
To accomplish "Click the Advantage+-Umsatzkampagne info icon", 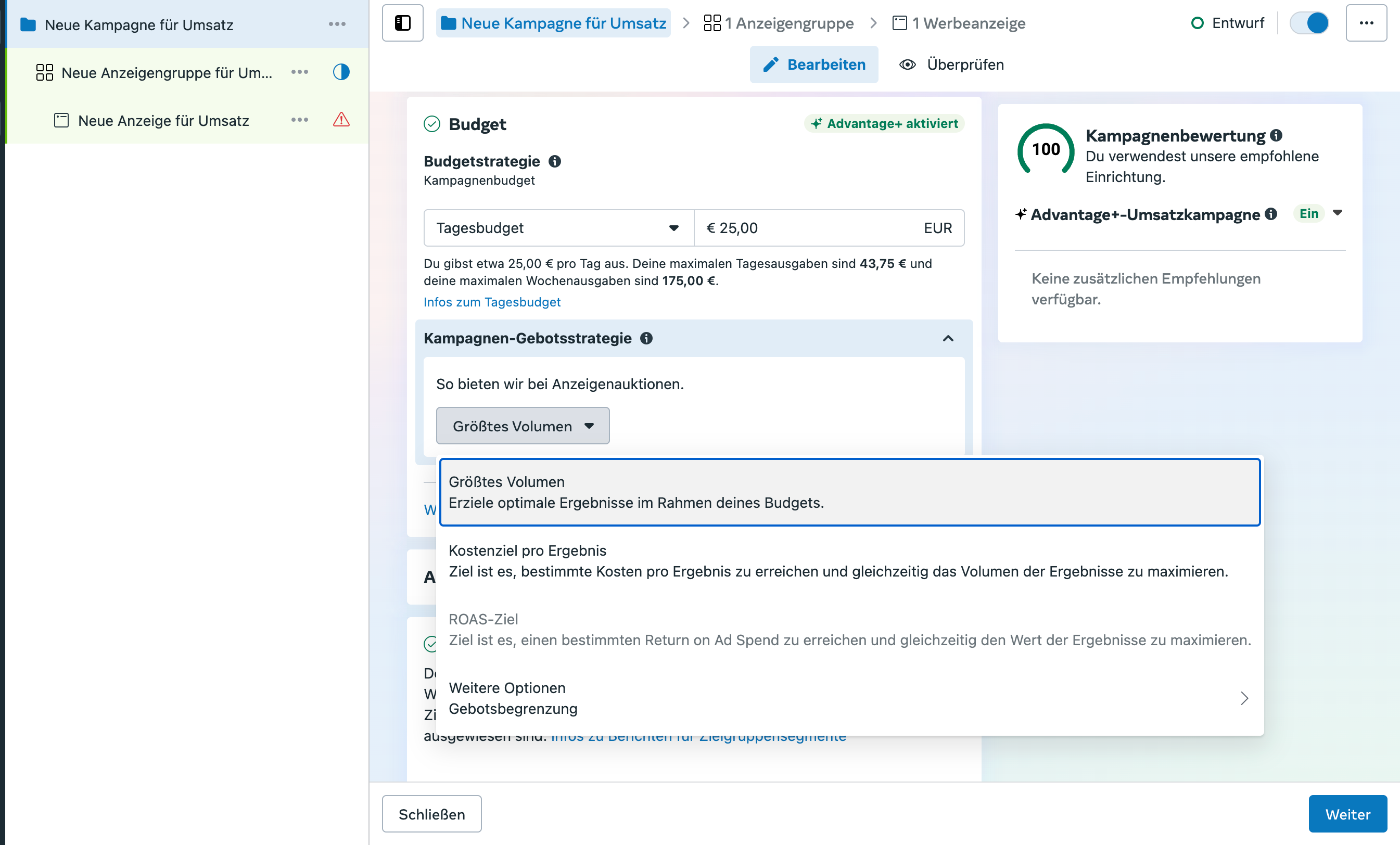I will click(x=1271, y=214).
